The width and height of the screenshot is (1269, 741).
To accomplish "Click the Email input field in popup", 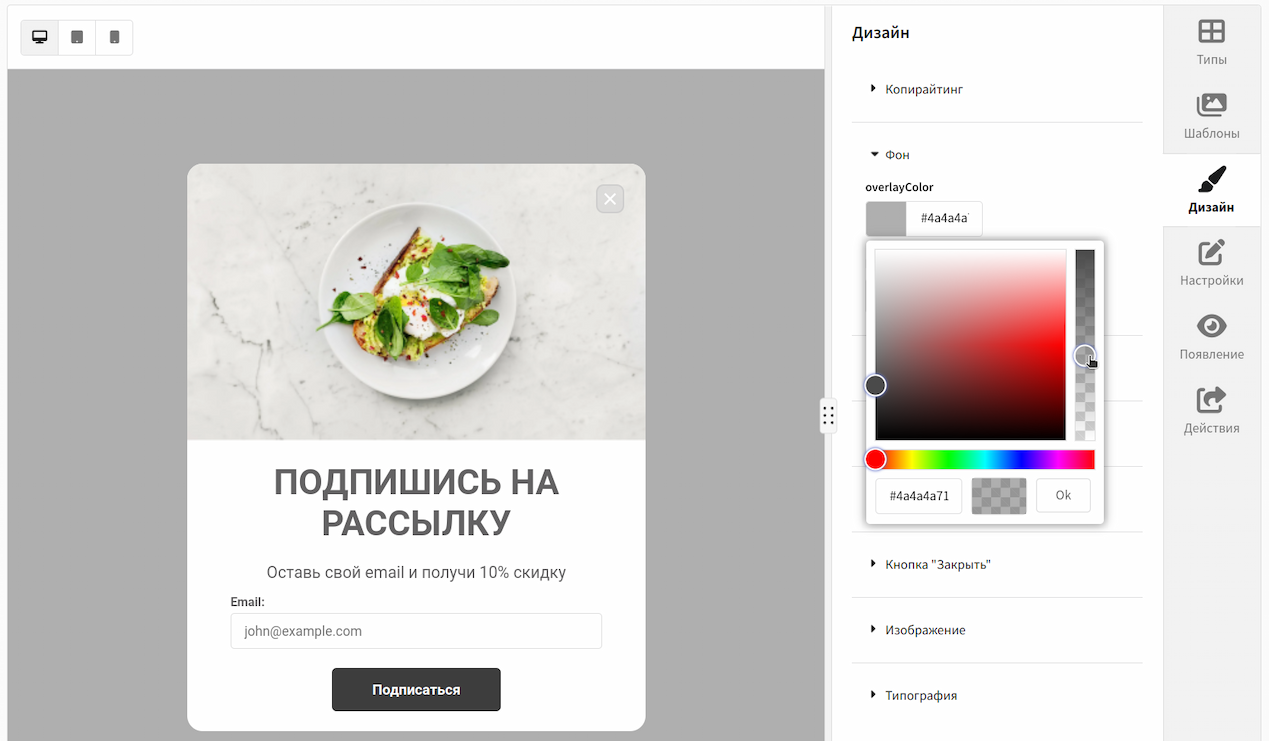I will 416,631.
